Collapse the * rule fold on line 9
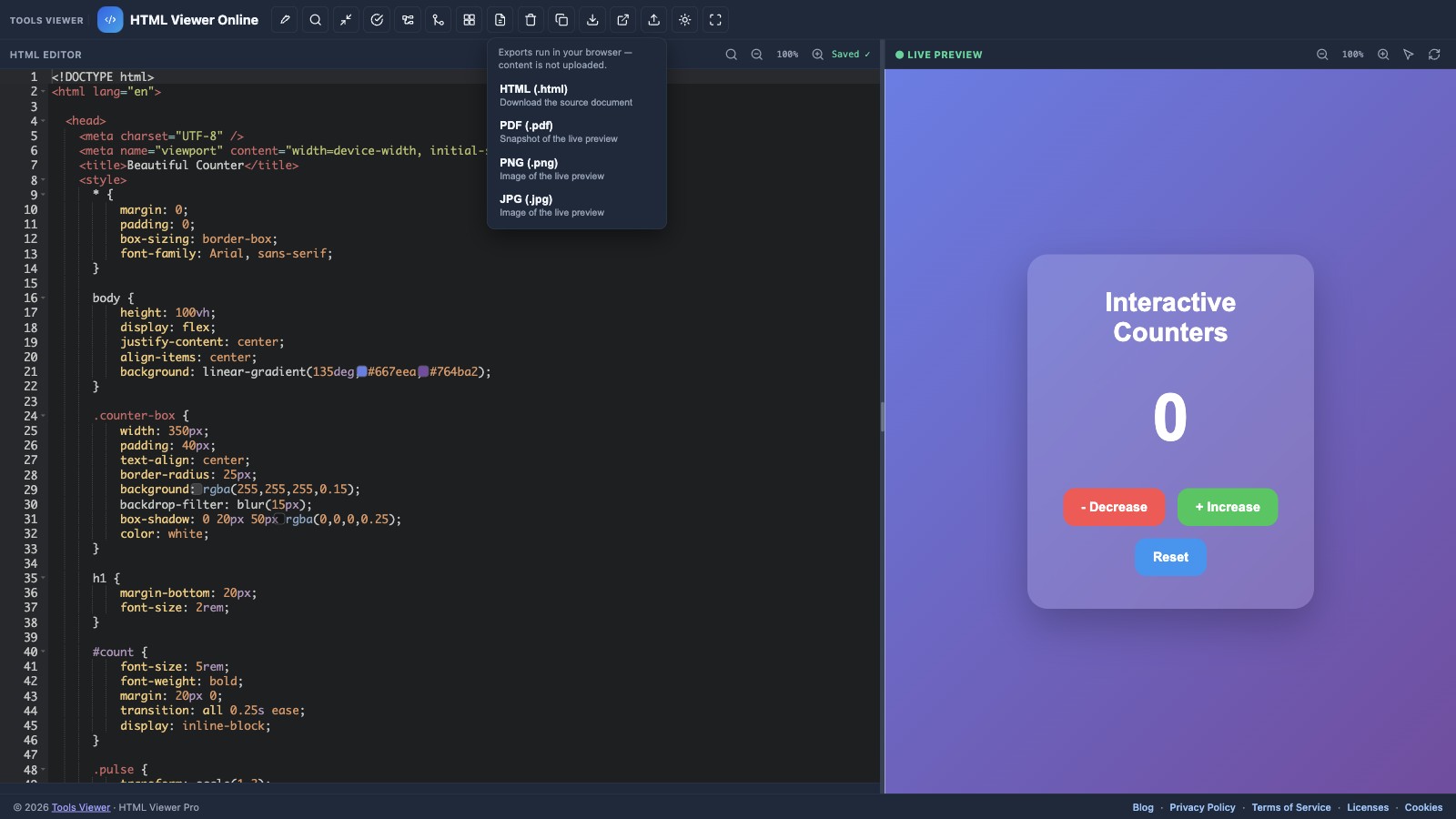 pyautogui.click(x=43, y=195)
